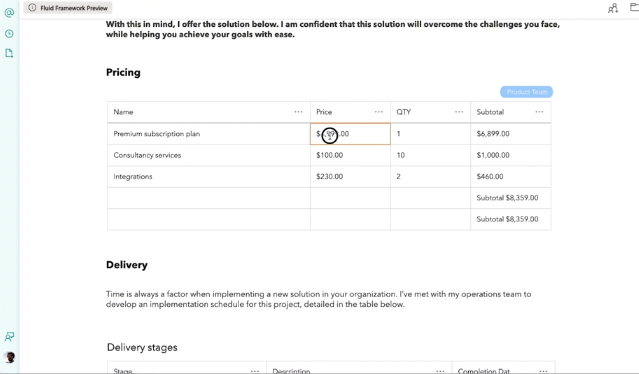Click the first Subtotal $8,359.00 cell

[x=511, y=198]
